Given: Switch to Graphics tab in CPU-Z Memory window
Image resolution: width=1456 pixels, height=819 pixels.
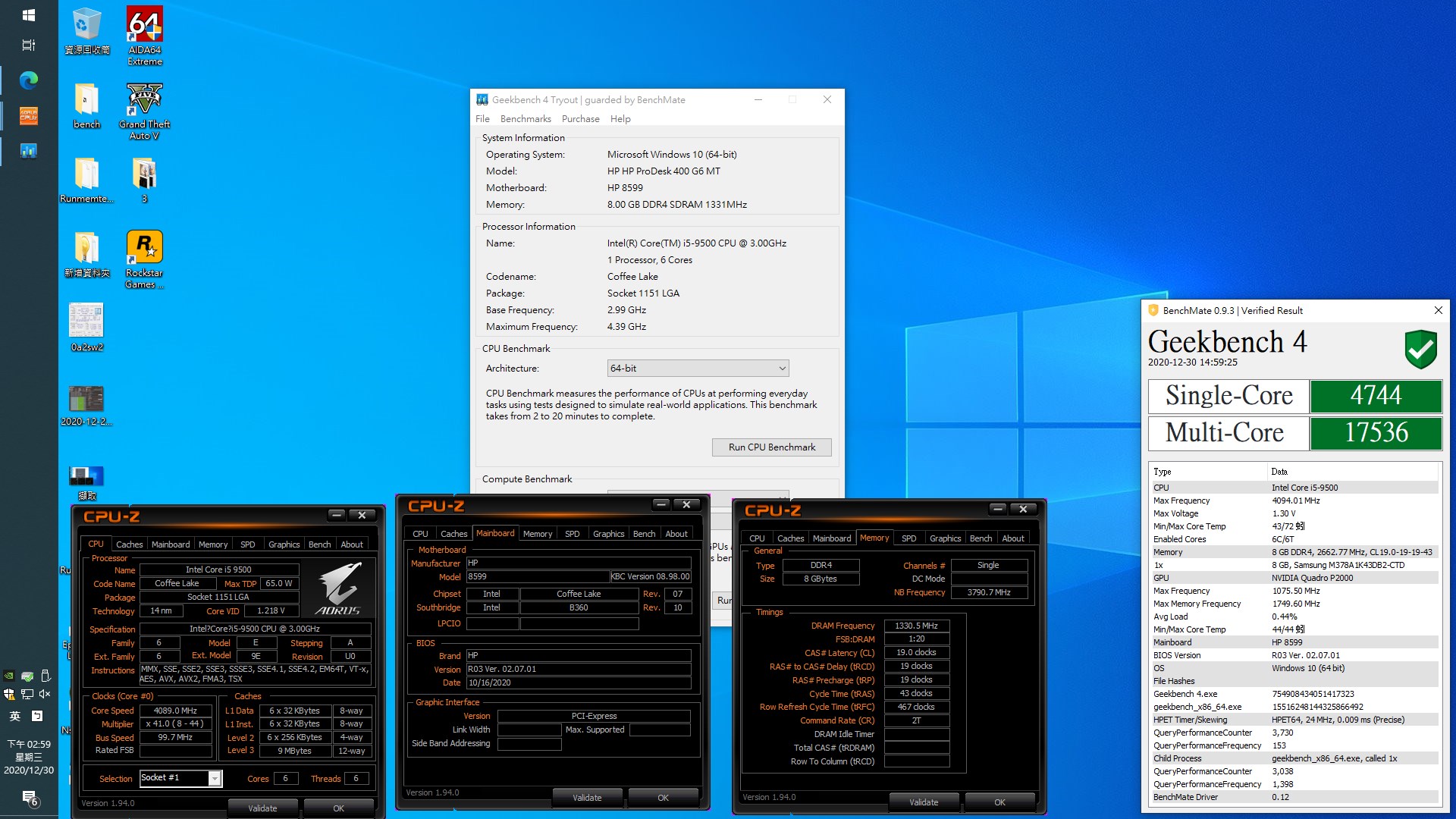Looking at the screenshot, I should point(945,538).
